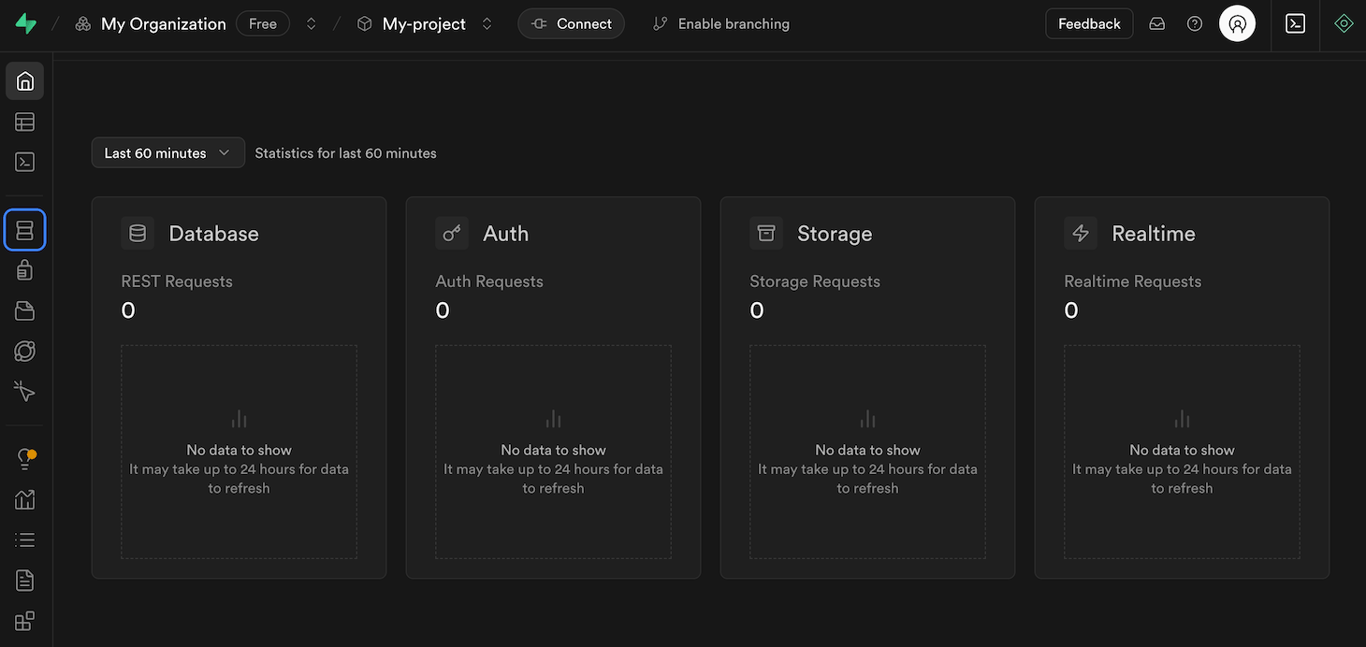Select the Database icon in sidebar
Image resolution: width=1366 pixels, height=647 pixels.
click(24, 230)
